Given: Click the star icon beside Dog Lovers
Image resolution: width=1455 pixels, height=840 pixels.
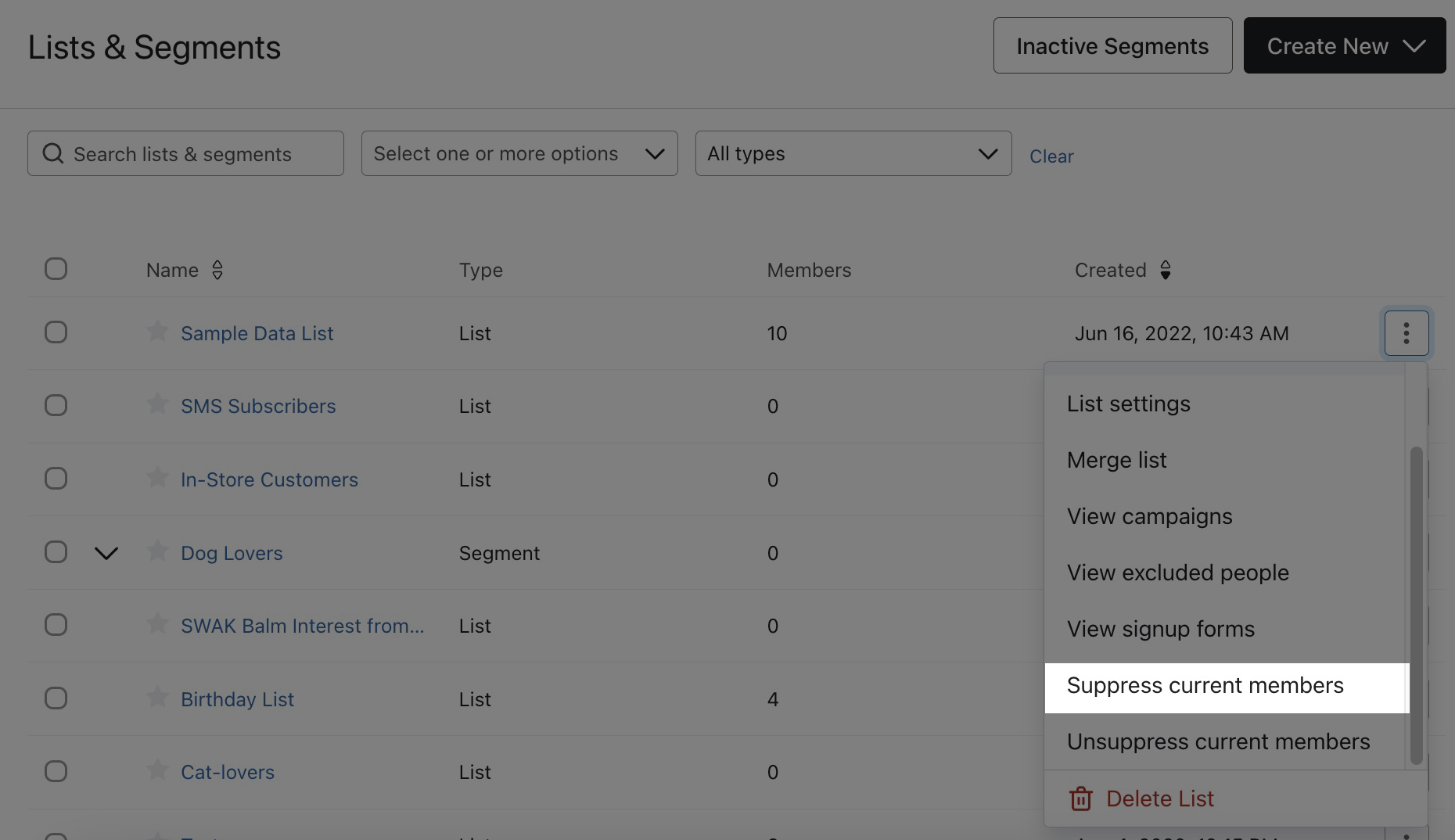Looking at the screenshot, I should [157, 551].
